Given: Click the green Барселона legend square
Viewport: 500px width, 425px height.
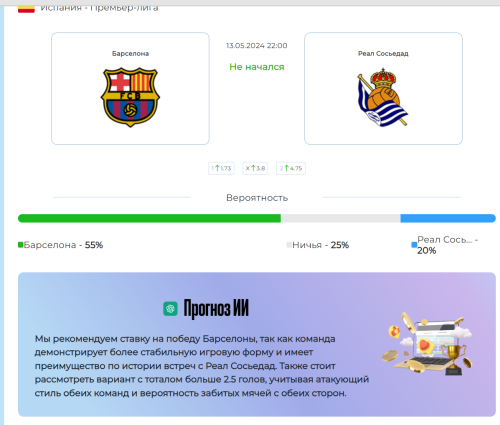Looking at the screenshot, I should coord(20,245).
